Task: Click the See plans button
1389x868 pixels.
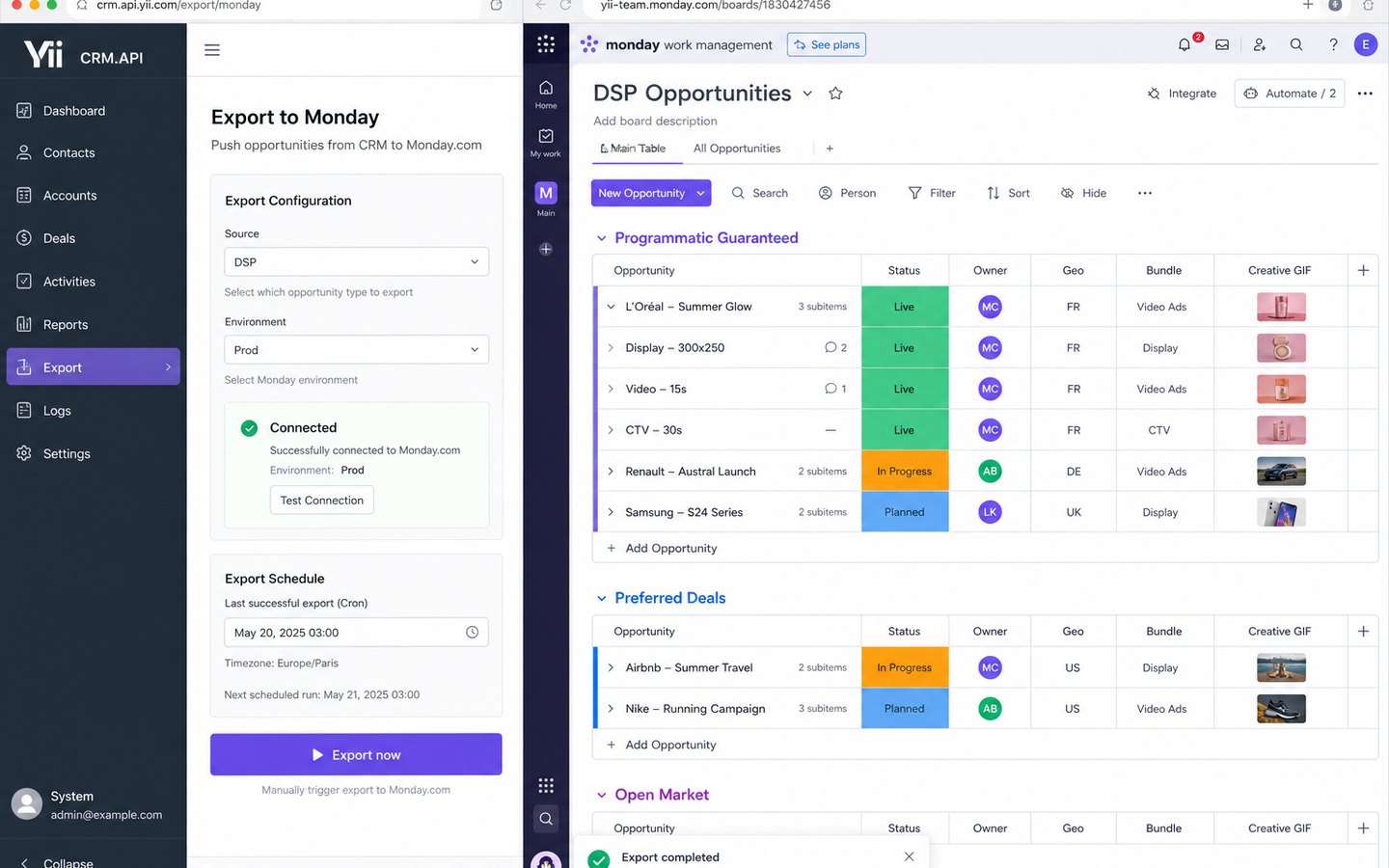Action: [x=827, y=45]
